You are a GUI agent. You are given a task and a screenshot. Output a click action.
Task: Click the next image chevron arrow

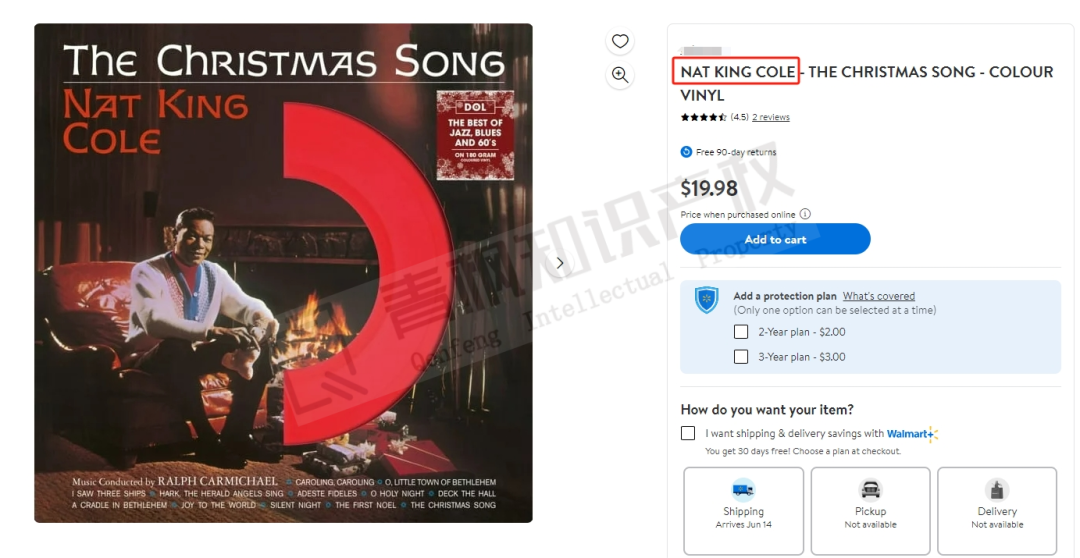point(560,263)
